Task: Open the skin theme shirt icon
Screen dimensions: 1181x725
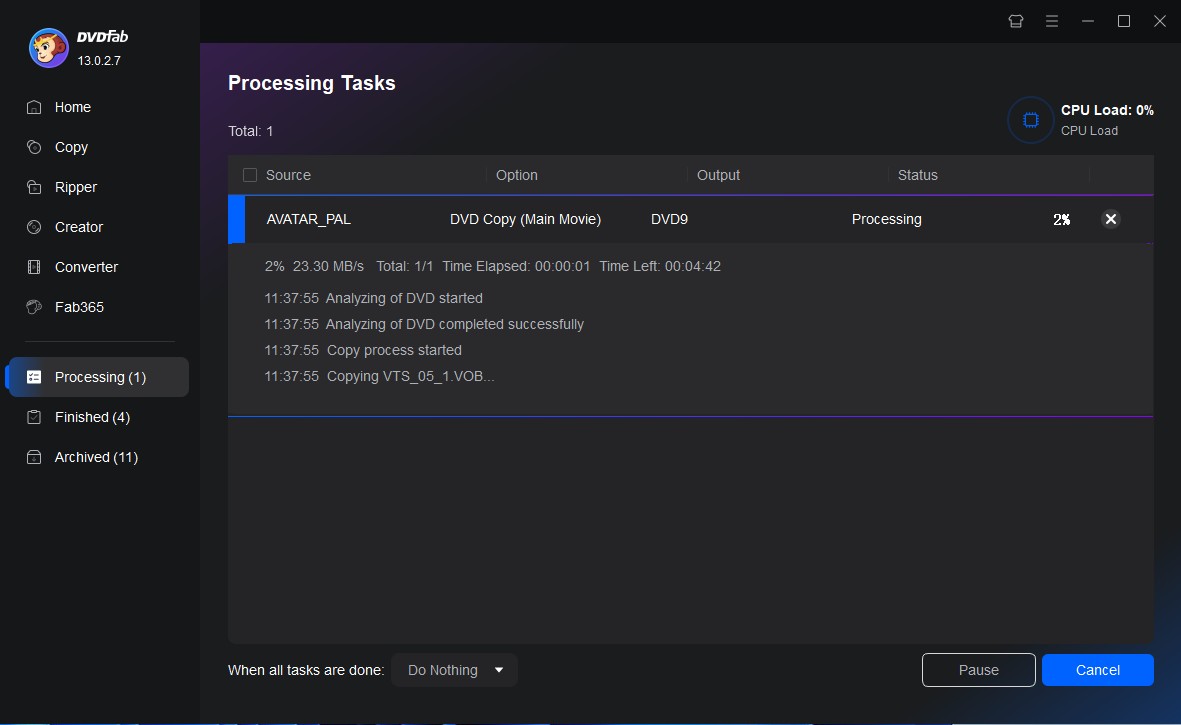Action: pos(1016,21)
